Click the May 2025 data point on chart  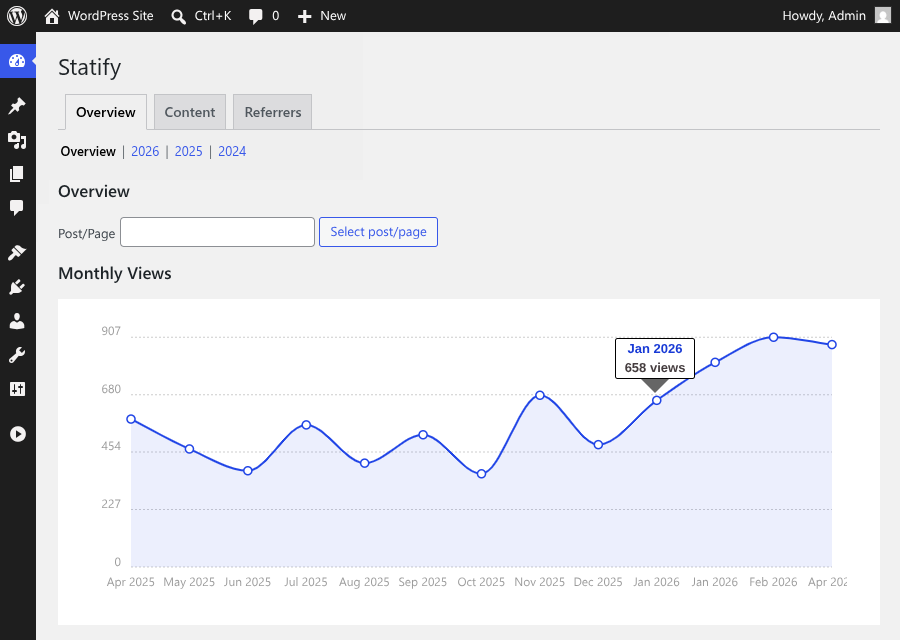pyautogui.click(x=189, y=449)
